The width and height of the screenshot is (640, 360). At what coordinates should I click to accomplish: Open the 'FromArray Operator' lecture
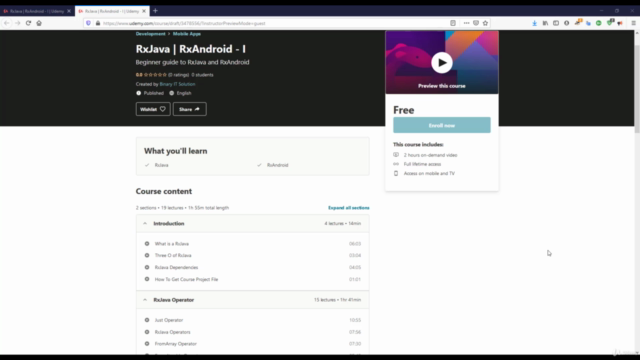(x=176, y=344)
